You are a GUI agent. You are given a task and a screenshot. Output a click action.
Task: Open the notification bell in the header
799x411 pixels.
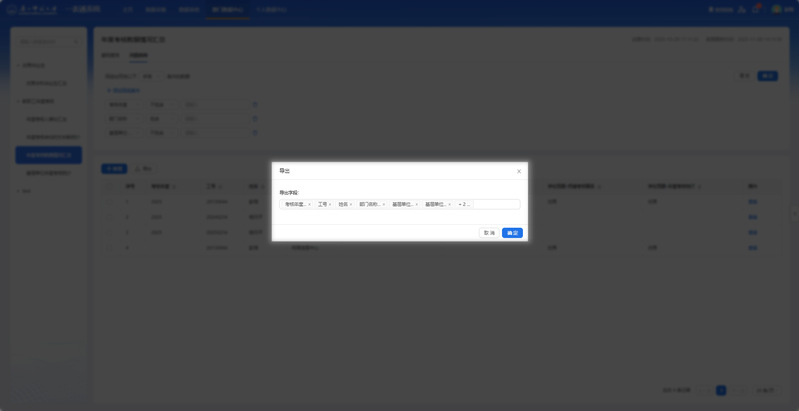pos(755,9)
